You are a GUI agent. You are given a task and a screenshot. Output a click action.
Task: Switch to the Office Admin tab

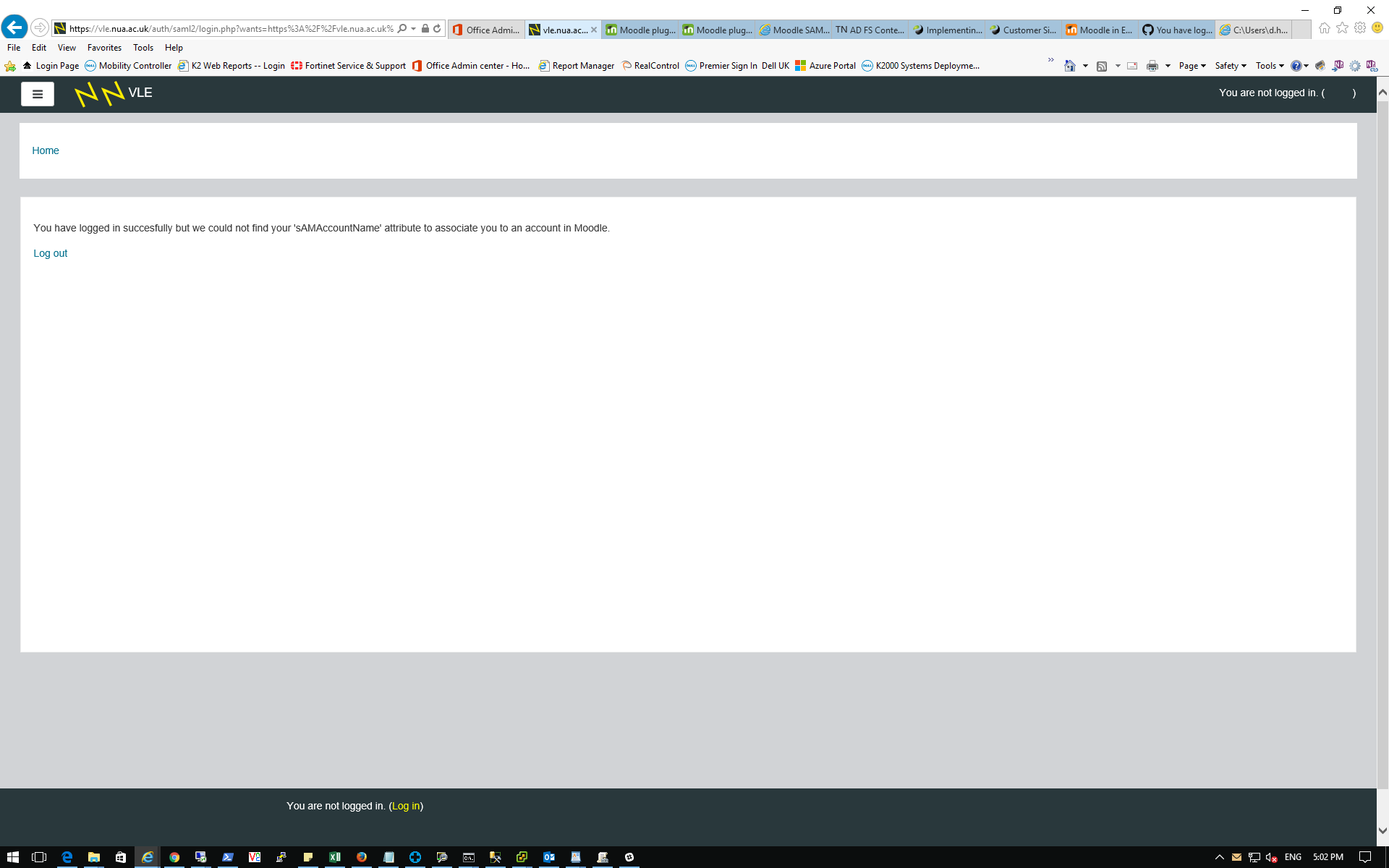coord(486,30)
